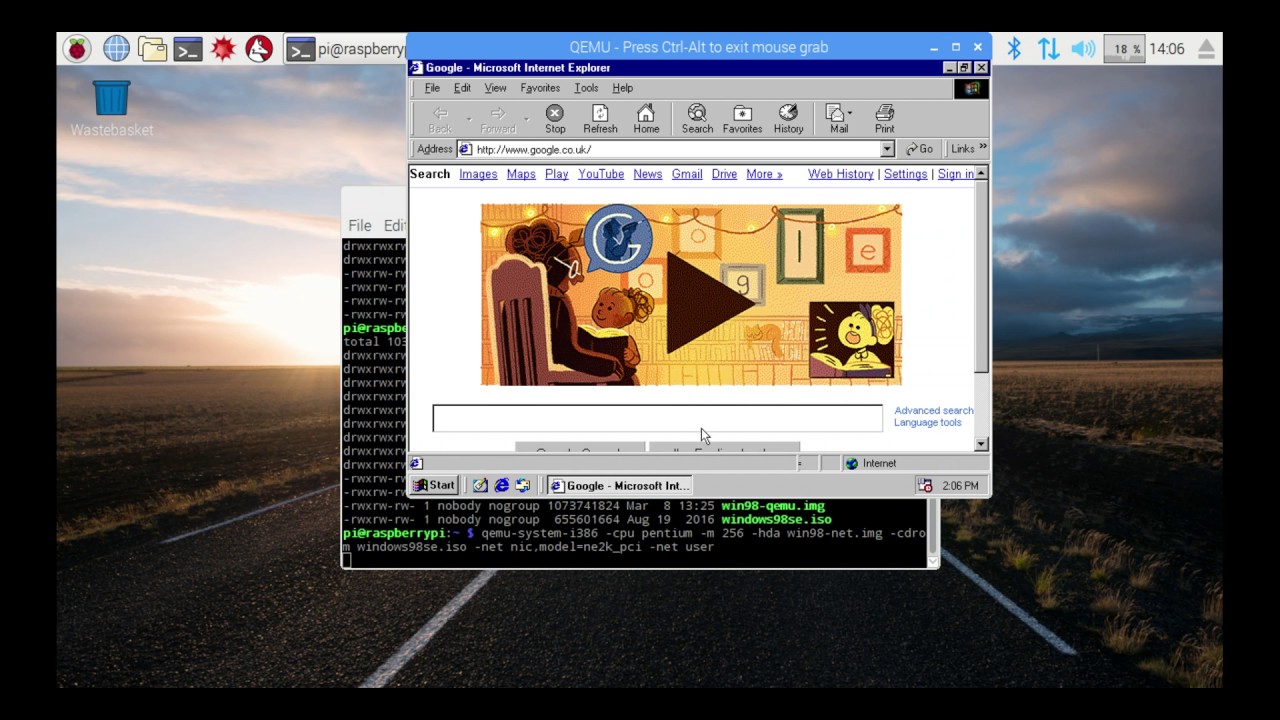Open the Images link on Google
1280x720 pixels.
point(478,174)
